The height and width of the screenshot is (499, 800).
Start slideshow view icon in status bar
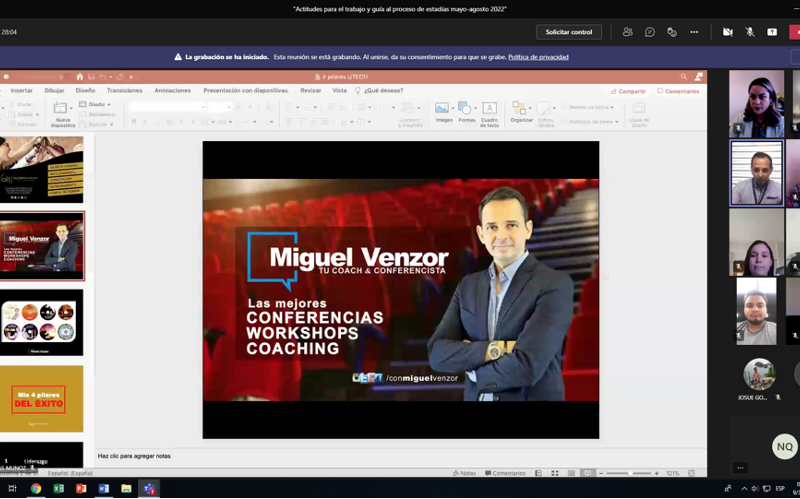588,473
